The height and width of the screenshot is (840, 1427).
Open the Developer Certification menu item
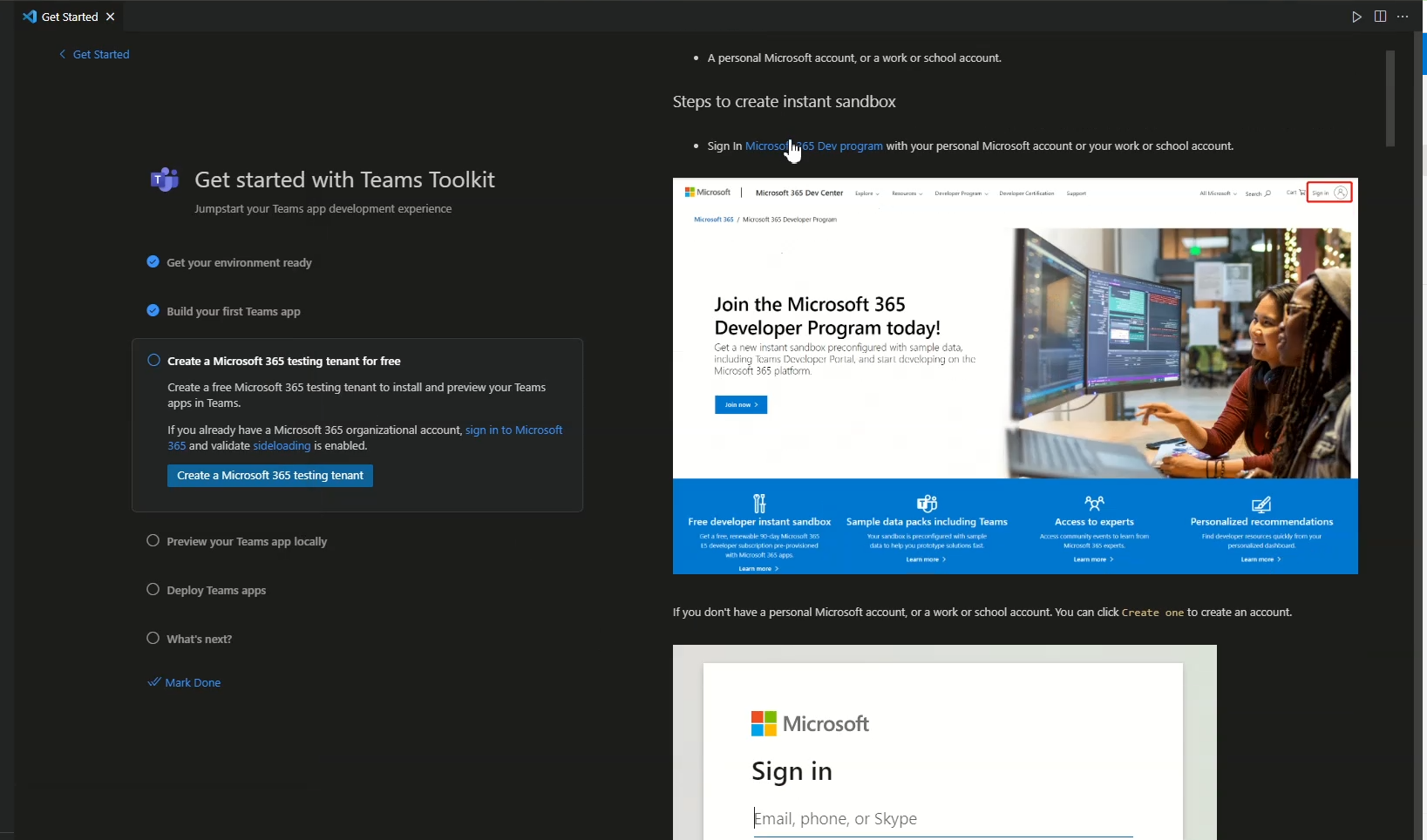1026,193
